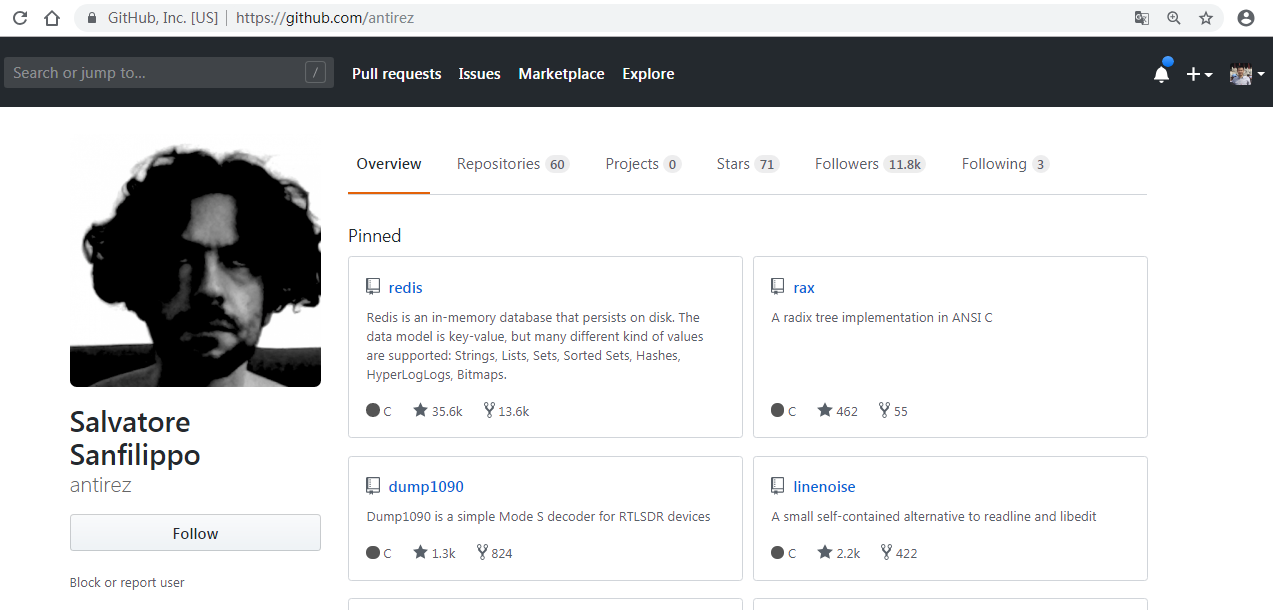1273x610 pixels.
Task: Click the lock site-security icon
Action: tap(93, 18)
